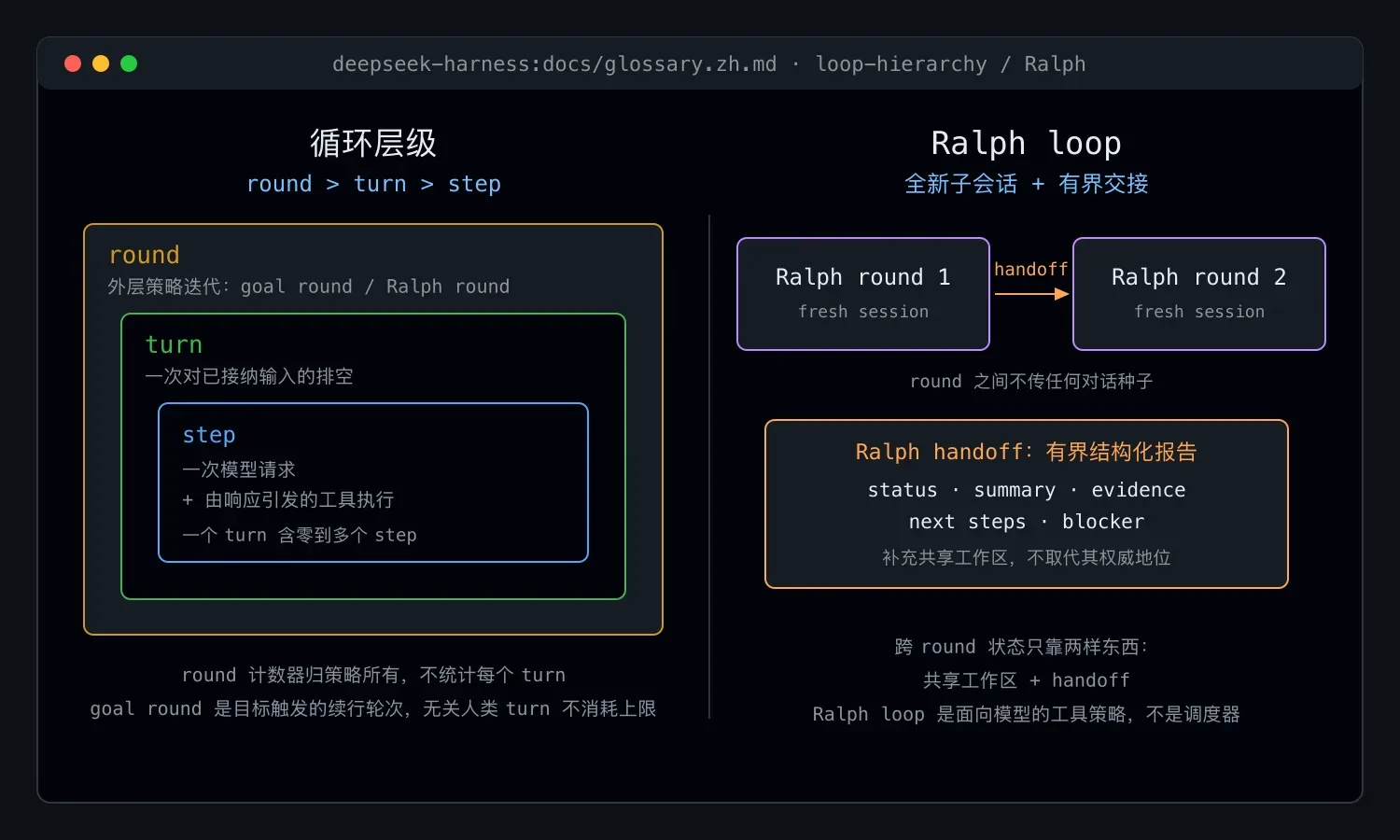The width and height of the screenshot is (1400, 840).
Task: Click the deepseek-harness:docs/glossary.zh.md file path in title
Action: (x=554, y=64)
